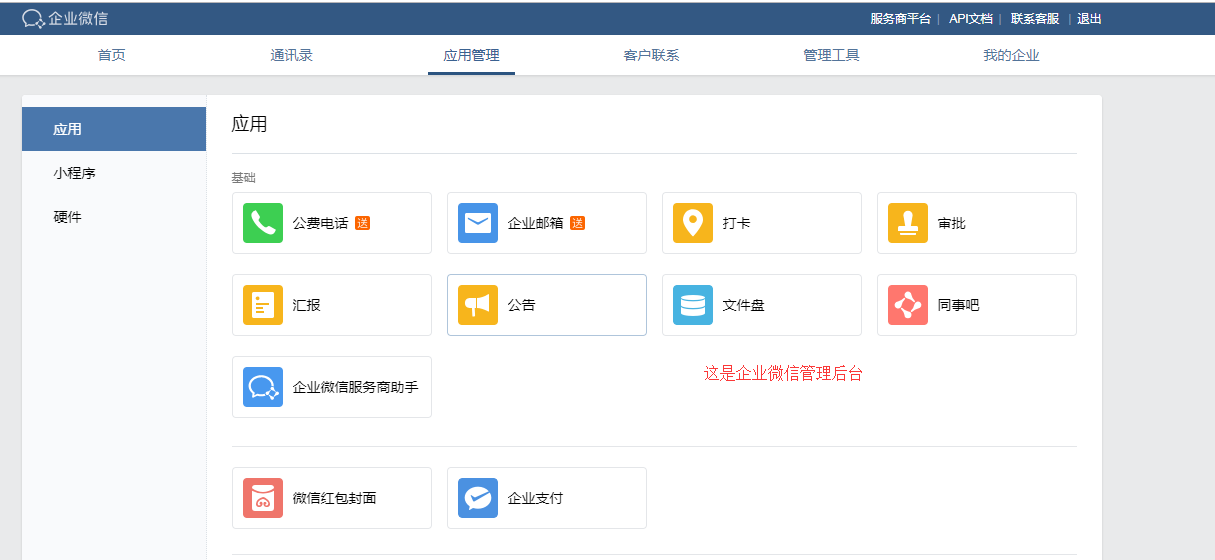
Task: Click the 基础 section label
Action: 243,177
